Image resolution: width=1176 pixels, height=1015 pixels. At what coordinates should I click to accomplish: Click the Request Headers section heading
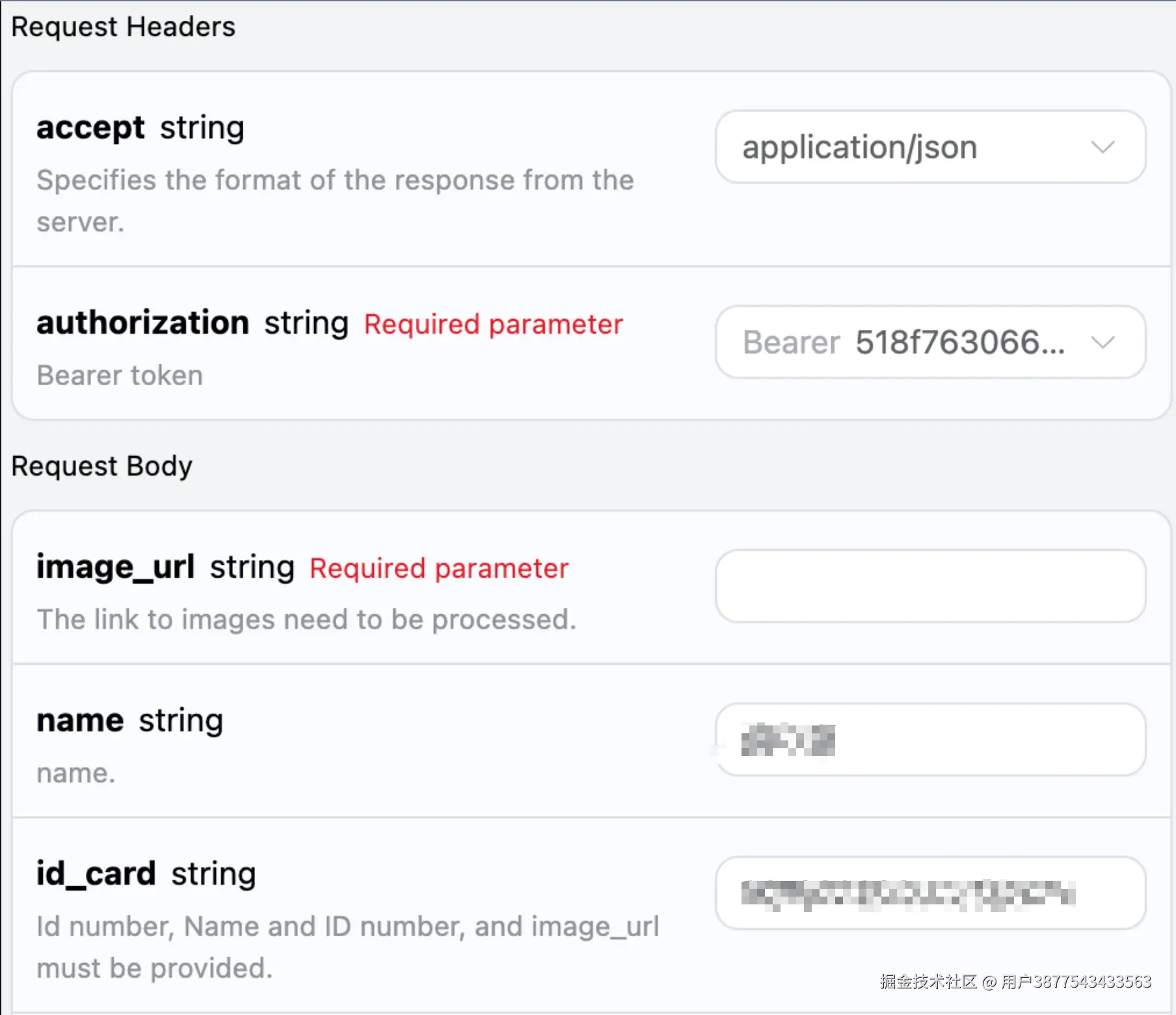click(123, 27)
